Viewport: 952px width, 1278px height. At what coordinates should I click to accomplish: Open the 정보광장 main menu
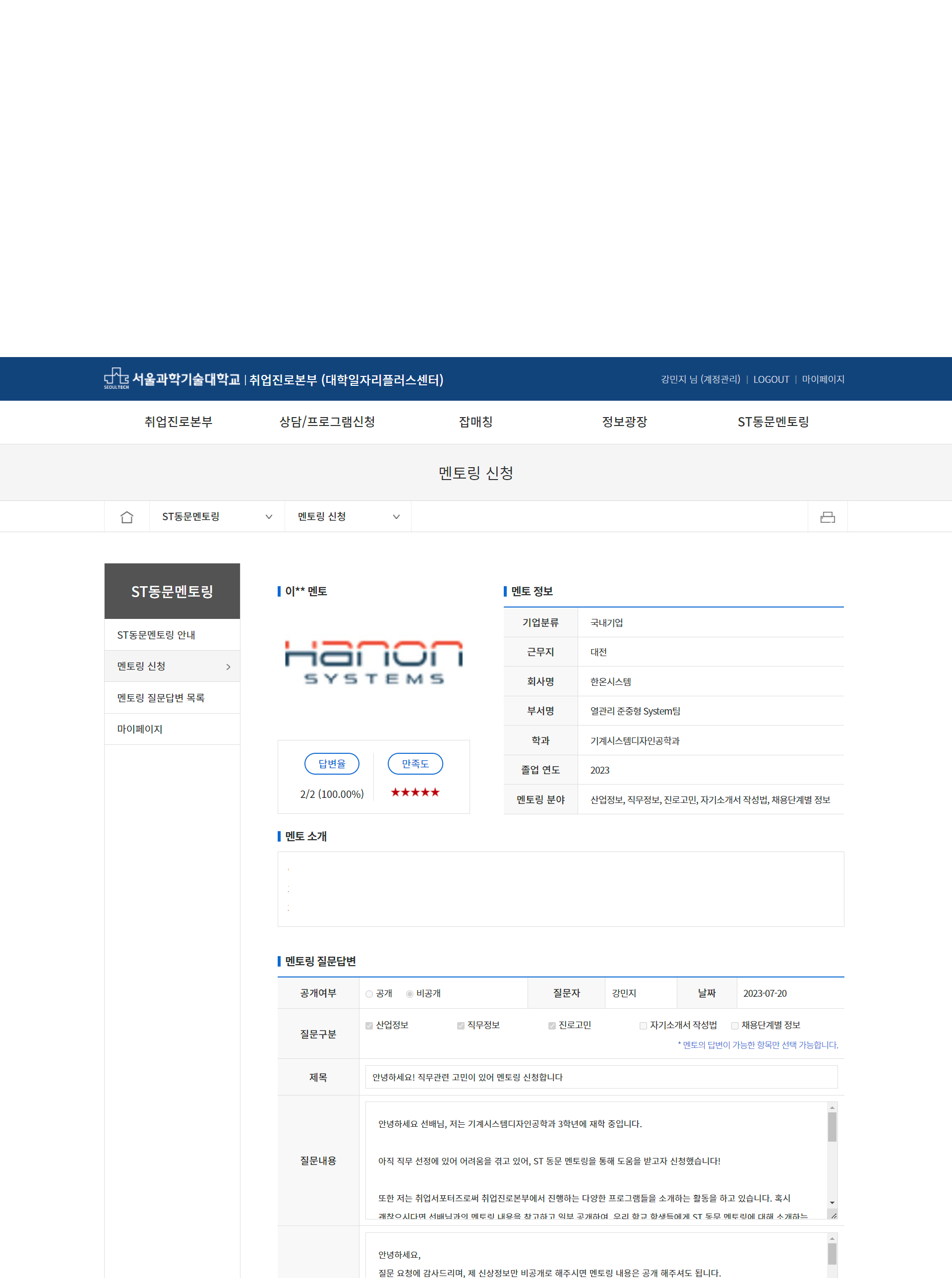coord(625,422)
